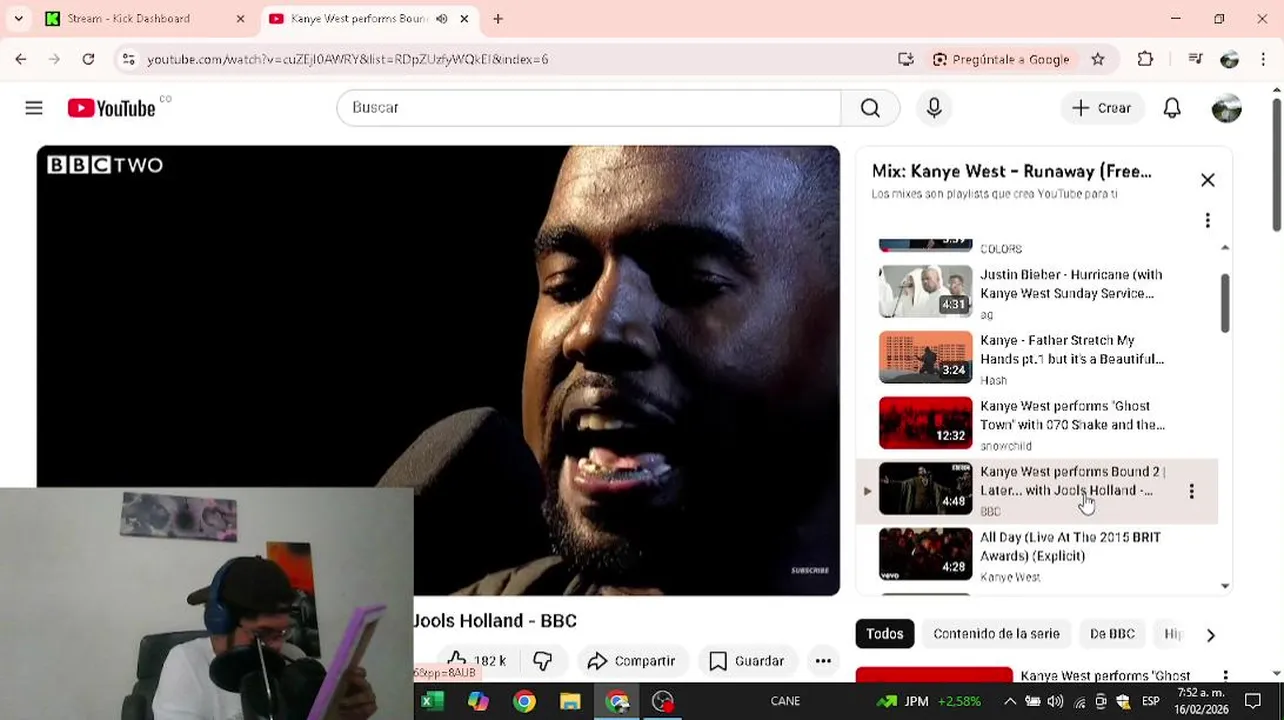Screen dimensions: 1284x720
Task: Open the JPM stock widget
Action: [928, 701]
